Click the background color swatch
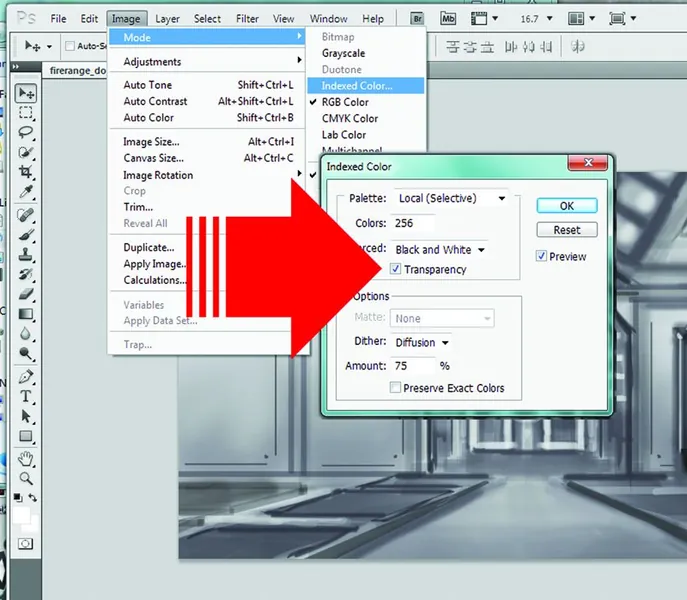Screen dimensions: 687x600 coord(33,524)
